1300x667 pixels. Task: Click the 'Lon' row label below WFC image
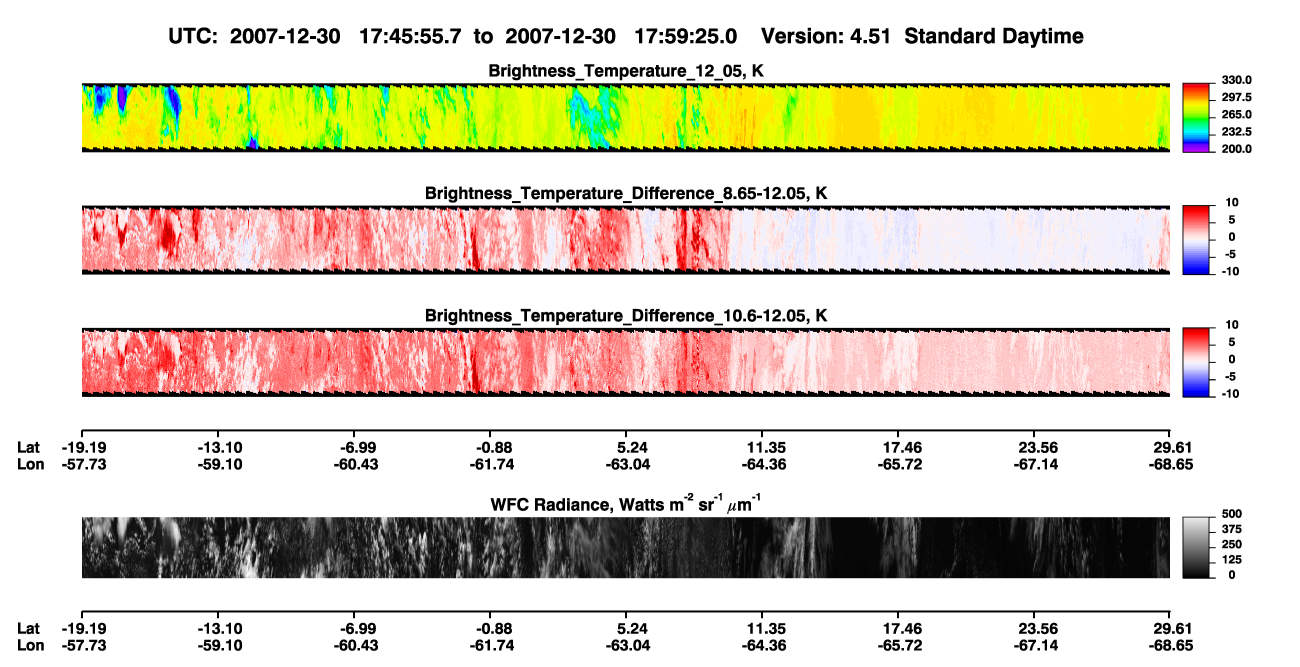click(29, 645)
